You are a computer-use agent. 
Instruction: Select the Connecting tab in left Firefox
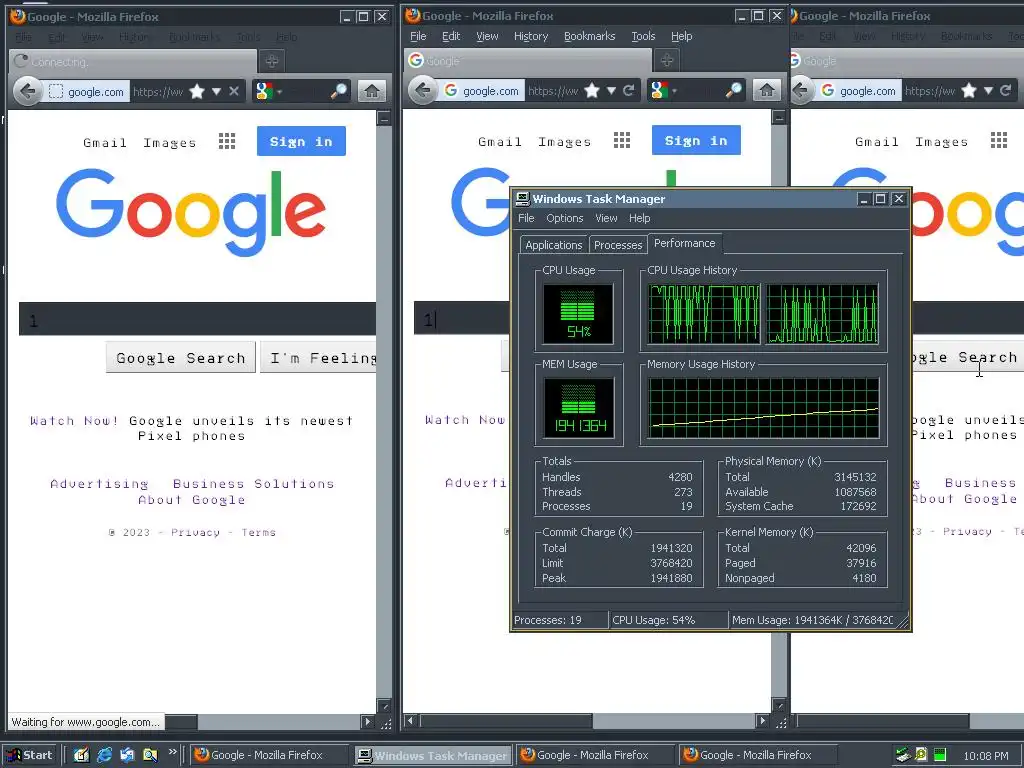133,61
